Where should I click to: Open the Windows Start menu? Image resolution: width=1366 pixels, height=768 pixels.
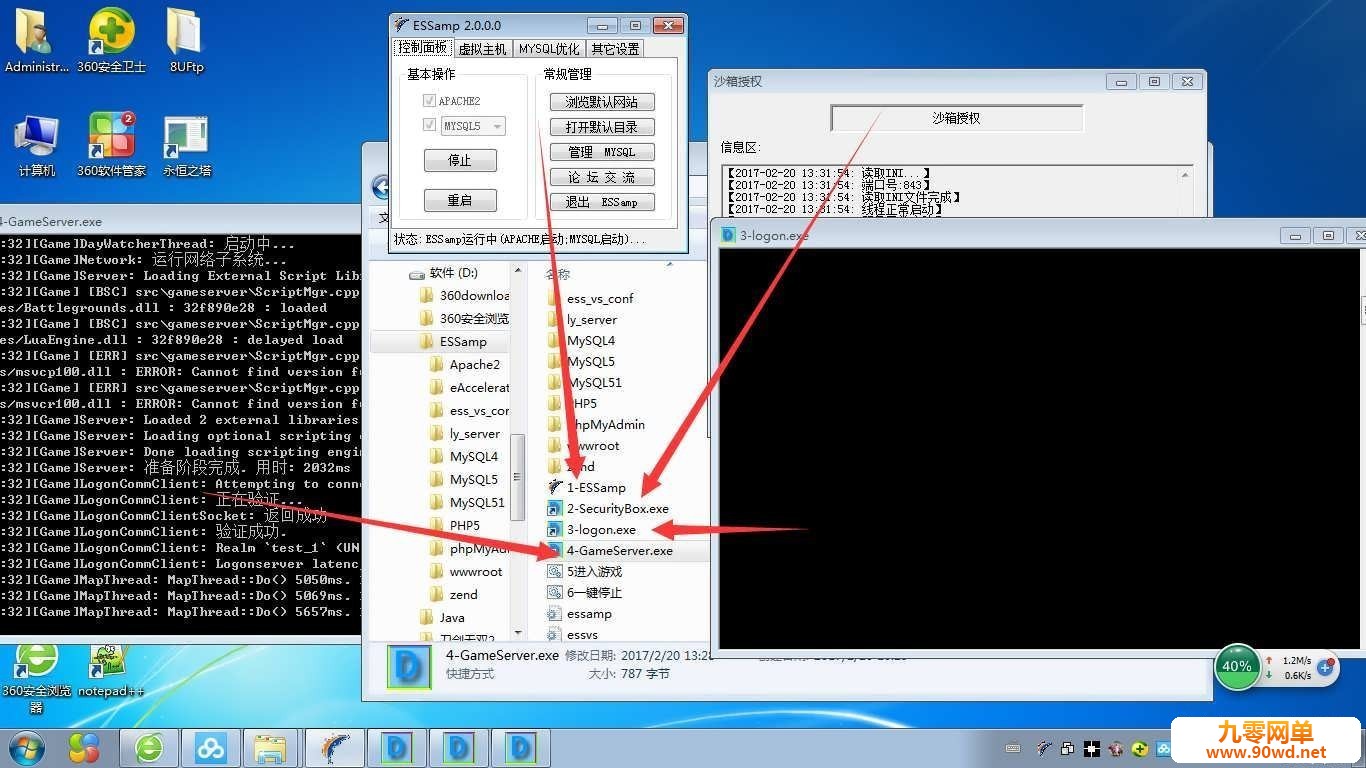coord(27,747)
